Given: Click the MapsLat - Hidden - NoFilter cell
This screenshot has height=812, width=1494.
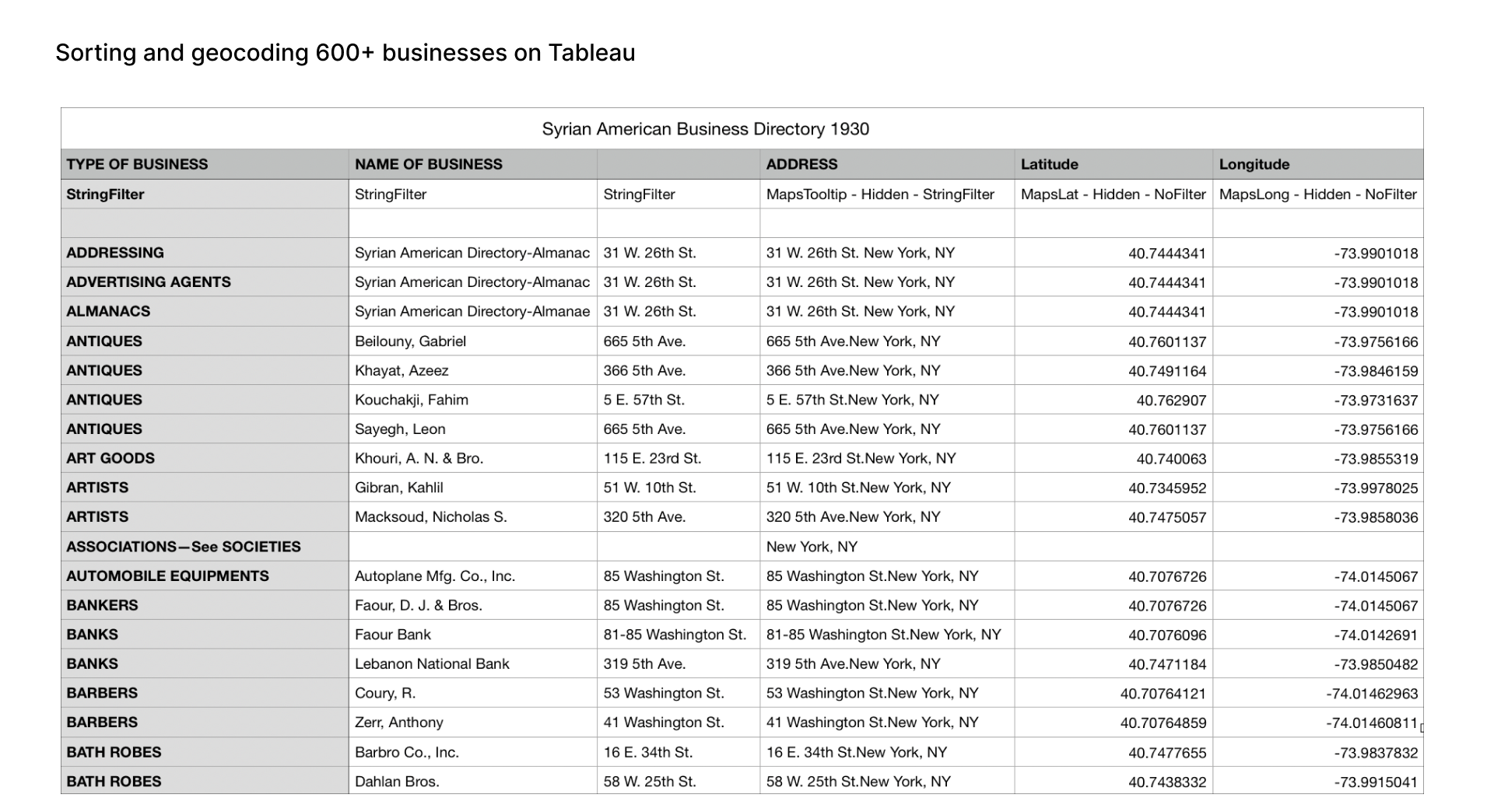Looking at the screenshot, I should (1113, 194).
